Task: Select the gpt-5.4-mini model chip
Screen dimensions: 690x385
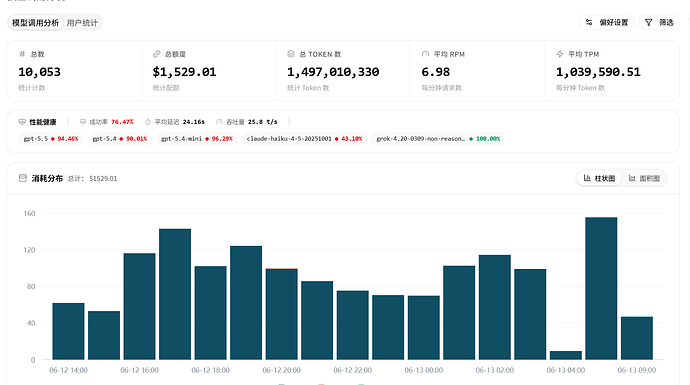Action: pos(196,139)
